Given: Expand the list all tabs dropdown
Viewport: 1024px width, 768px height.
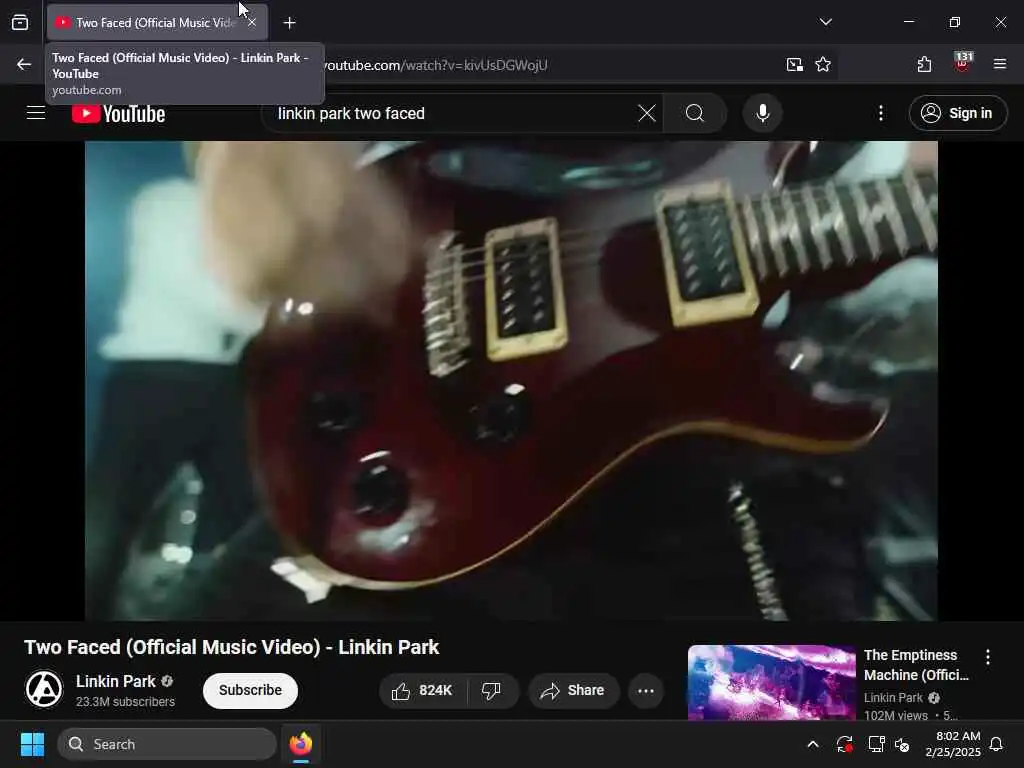Looking at the screenshot, I should coord(825,22).
